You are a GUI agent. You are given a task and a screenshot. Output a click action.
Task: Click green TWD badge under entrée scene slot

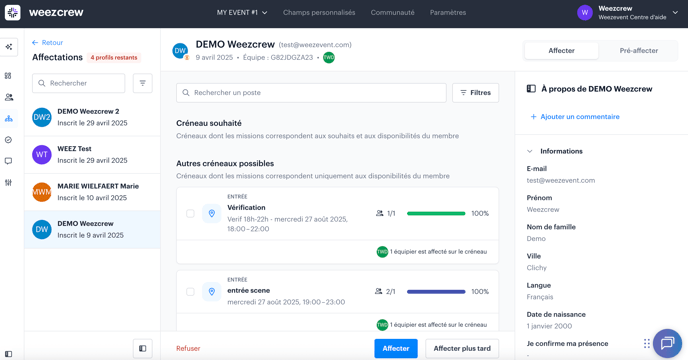click(382, 325)
